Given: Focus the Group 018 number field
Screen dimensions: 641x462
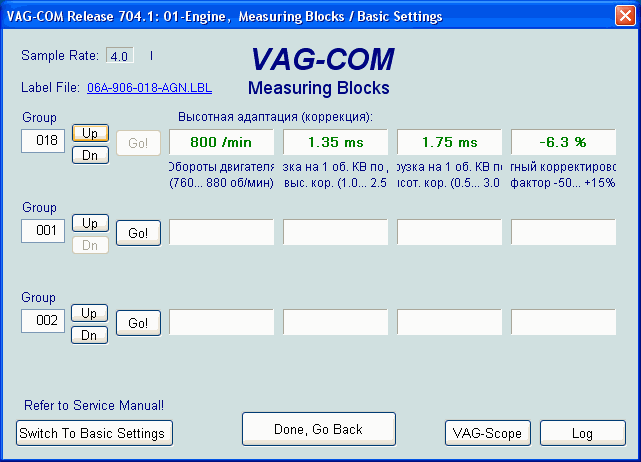Looking at the screenshot, I should click(43, 141).
